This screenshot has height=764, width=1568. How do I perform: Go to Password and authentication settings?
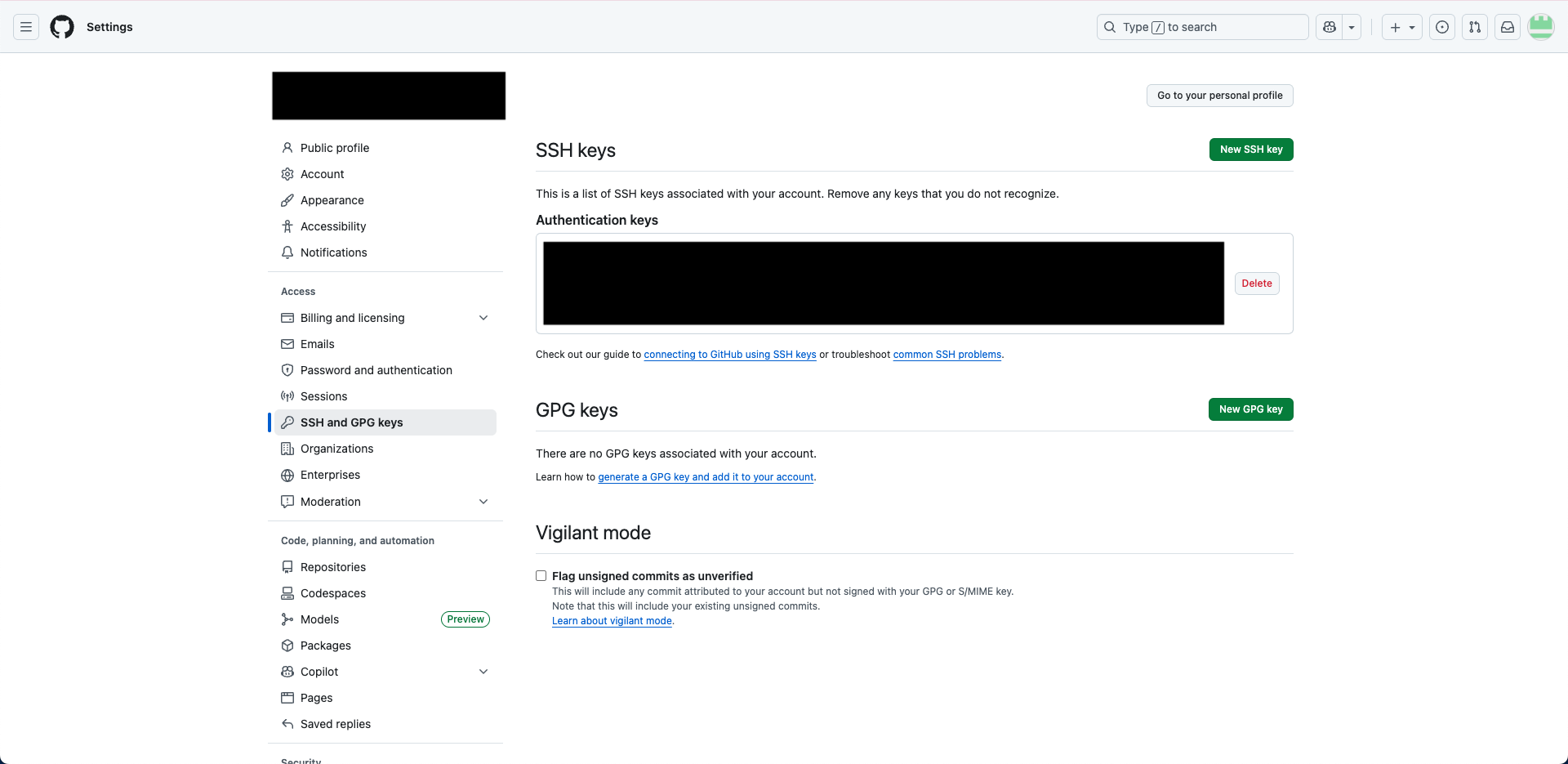376,370
